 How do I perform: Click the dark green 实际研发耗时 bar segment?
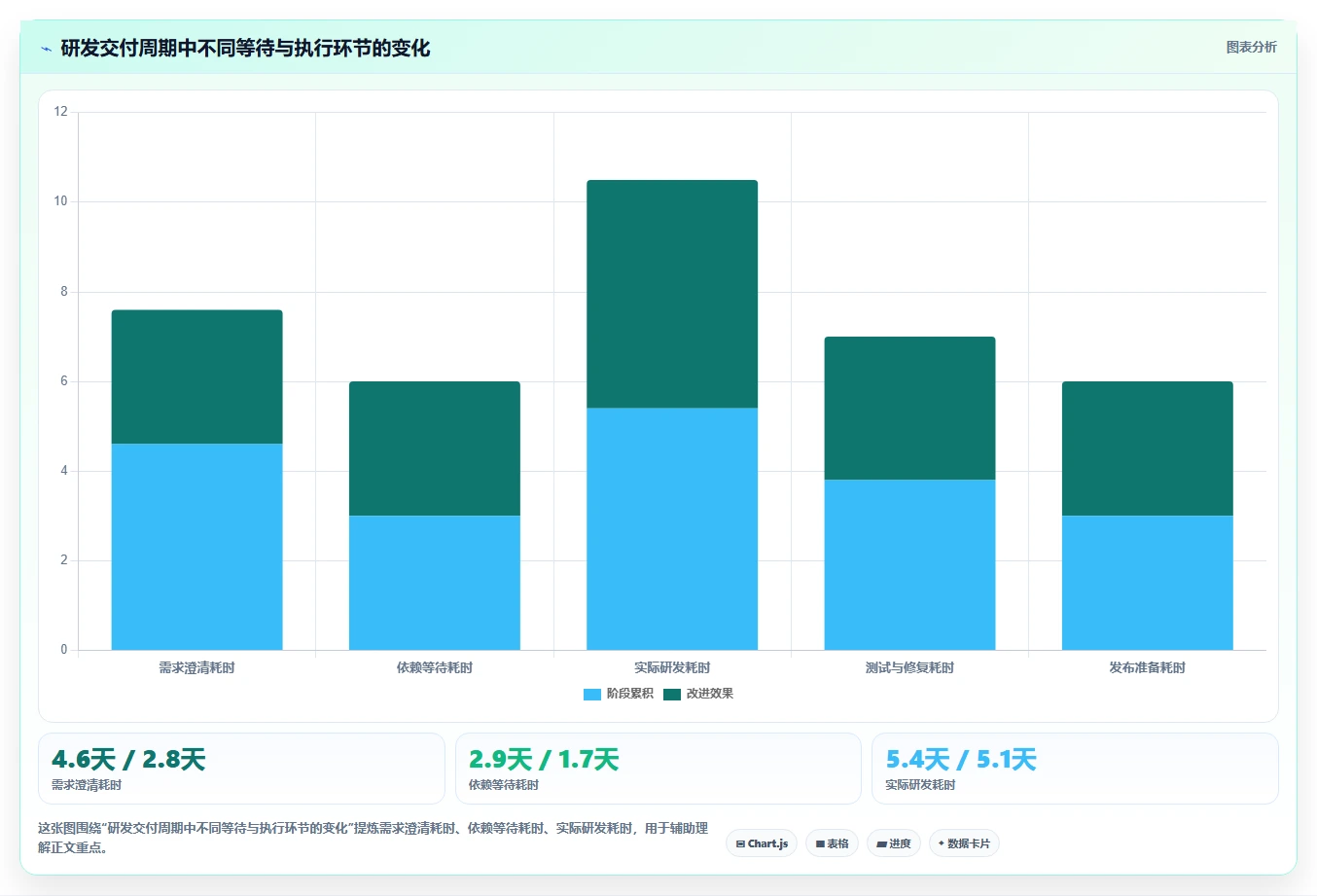pos(672,294)
